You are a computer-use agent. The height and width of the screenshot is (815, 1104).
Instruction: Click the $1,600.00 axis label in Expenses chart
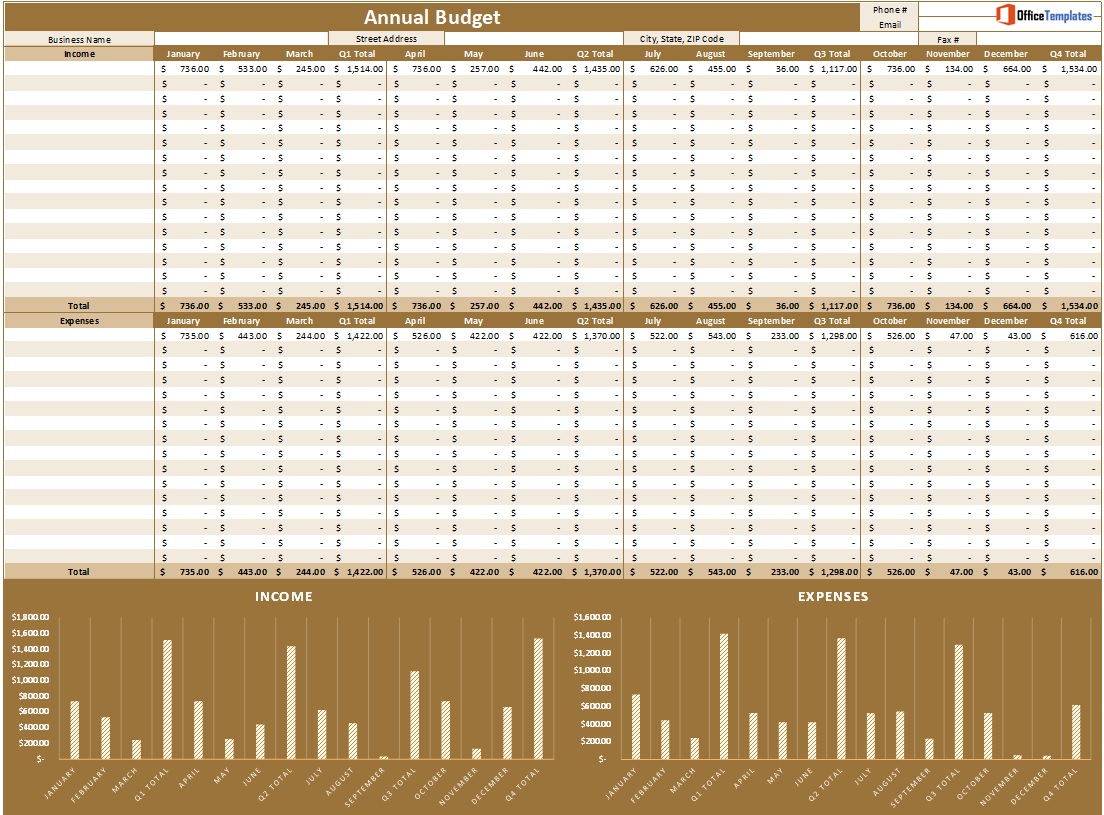[592, 617]
